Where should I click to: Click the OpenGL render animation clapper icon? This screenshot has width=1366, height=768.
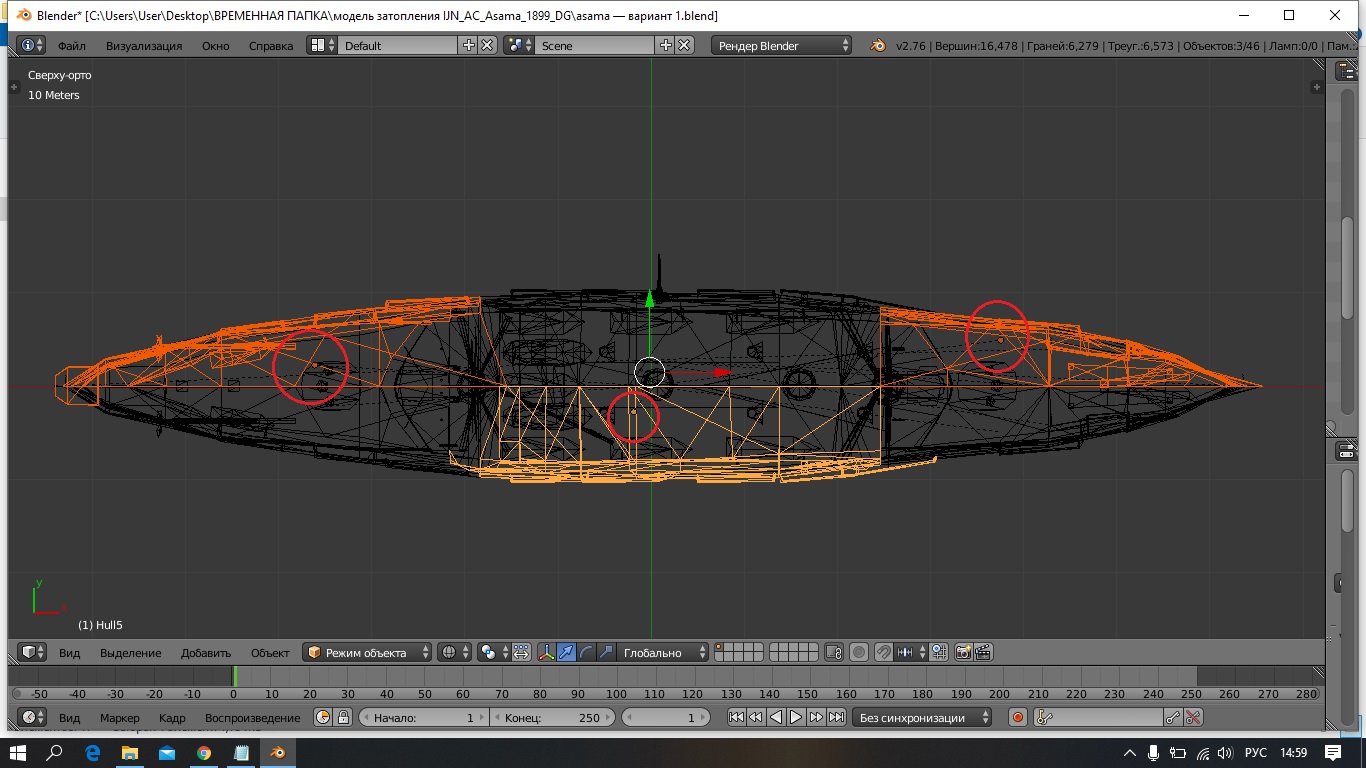983,652
